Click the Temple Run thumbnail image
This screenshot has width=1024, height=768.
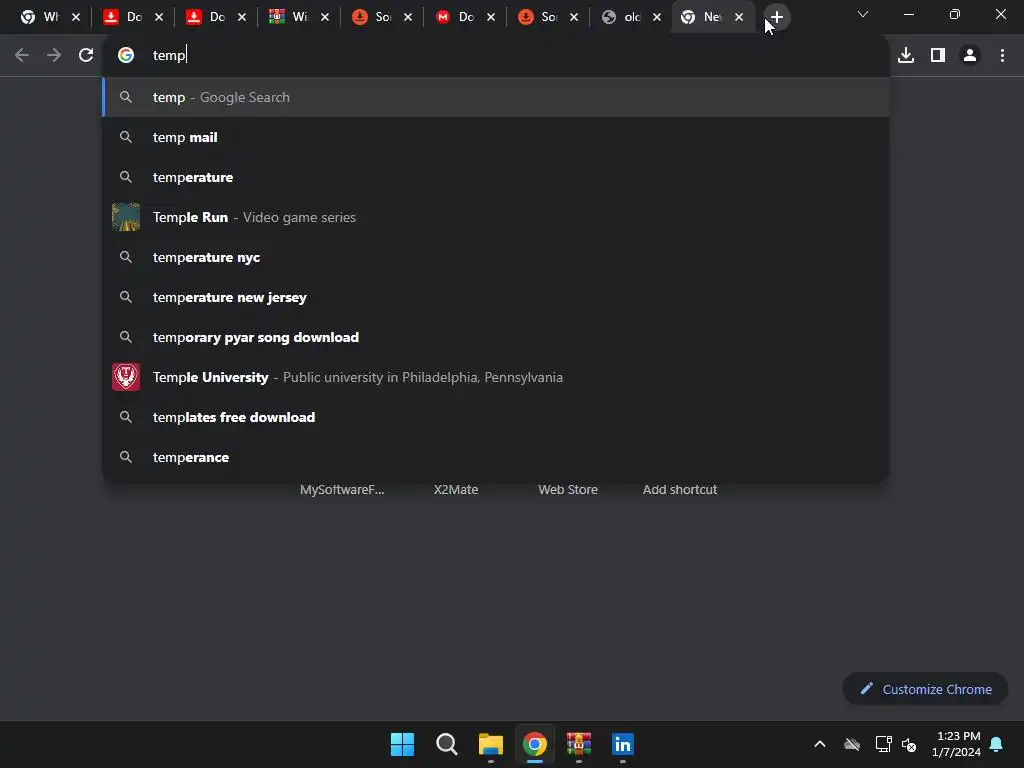[126, 217]
